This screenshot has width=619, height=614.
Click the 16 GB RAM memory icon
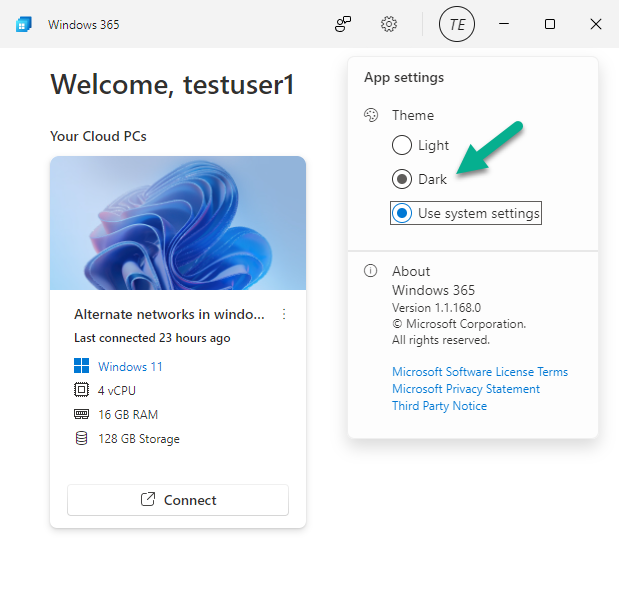81,414
